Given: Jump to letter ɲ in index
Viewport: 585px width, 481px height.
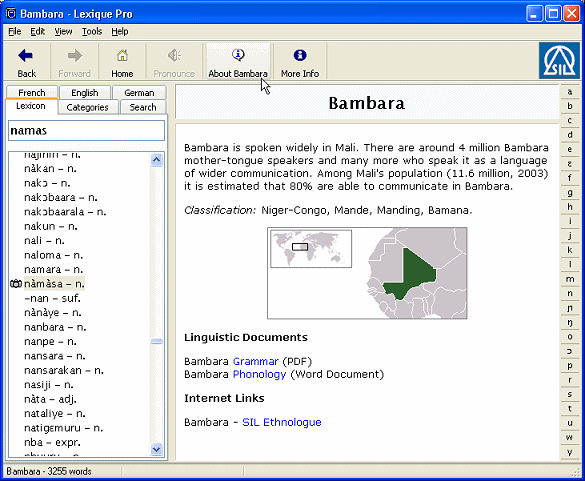Looking at the screenshot, I should click(570, 308).
